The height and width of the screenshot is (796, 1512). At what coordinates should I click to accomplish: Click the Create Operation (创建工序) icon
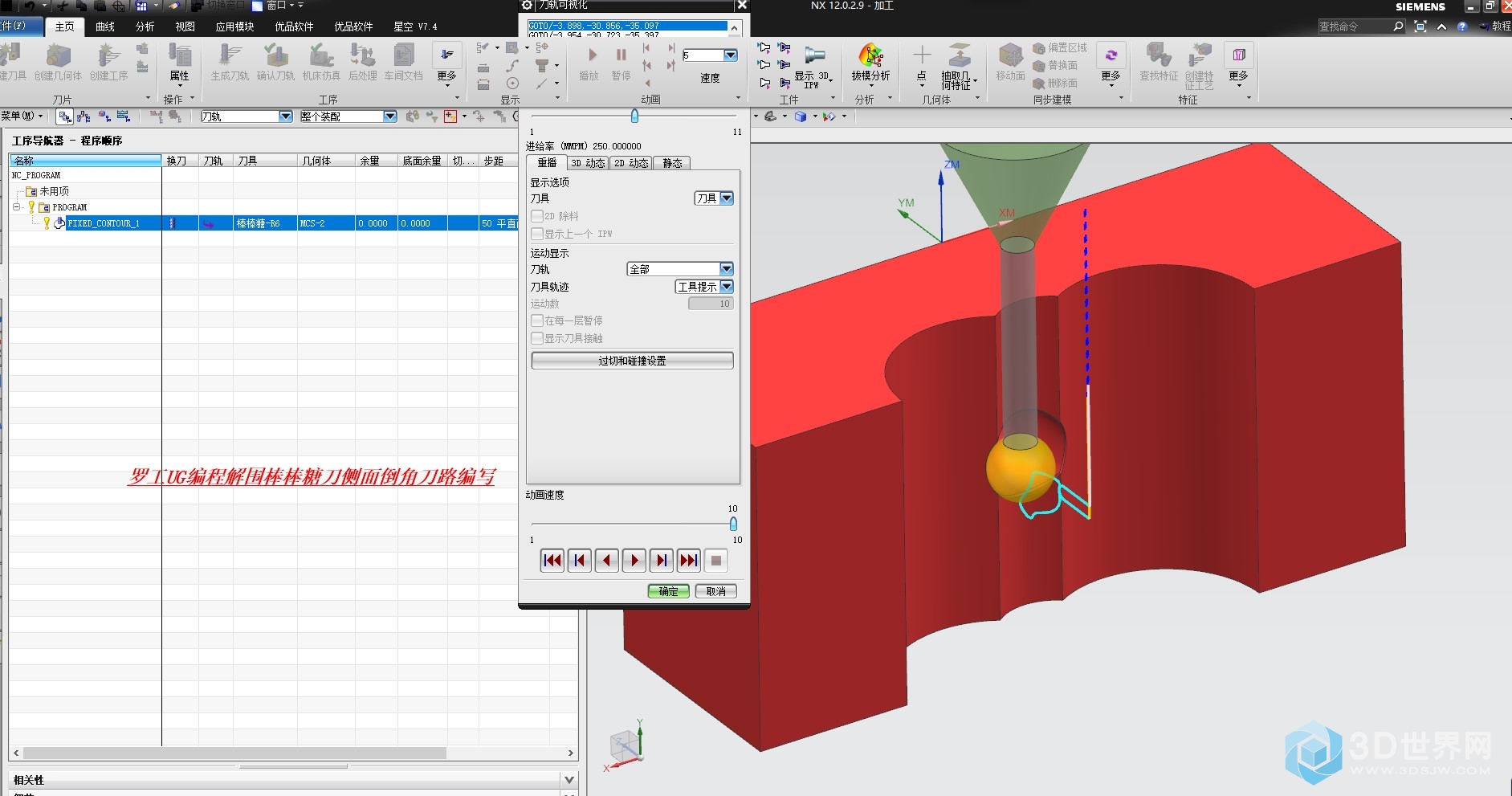point(108,56)
